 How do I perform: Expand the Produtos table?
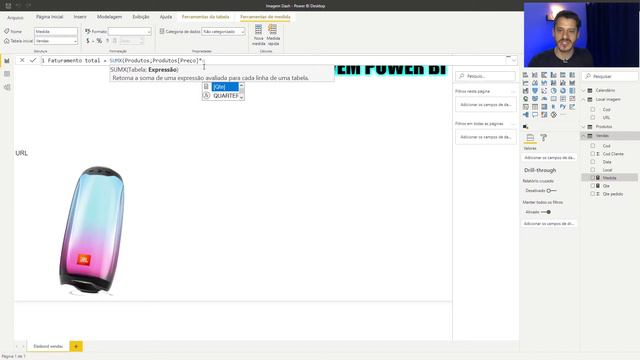pyautogui.click(x=584, y=127)
